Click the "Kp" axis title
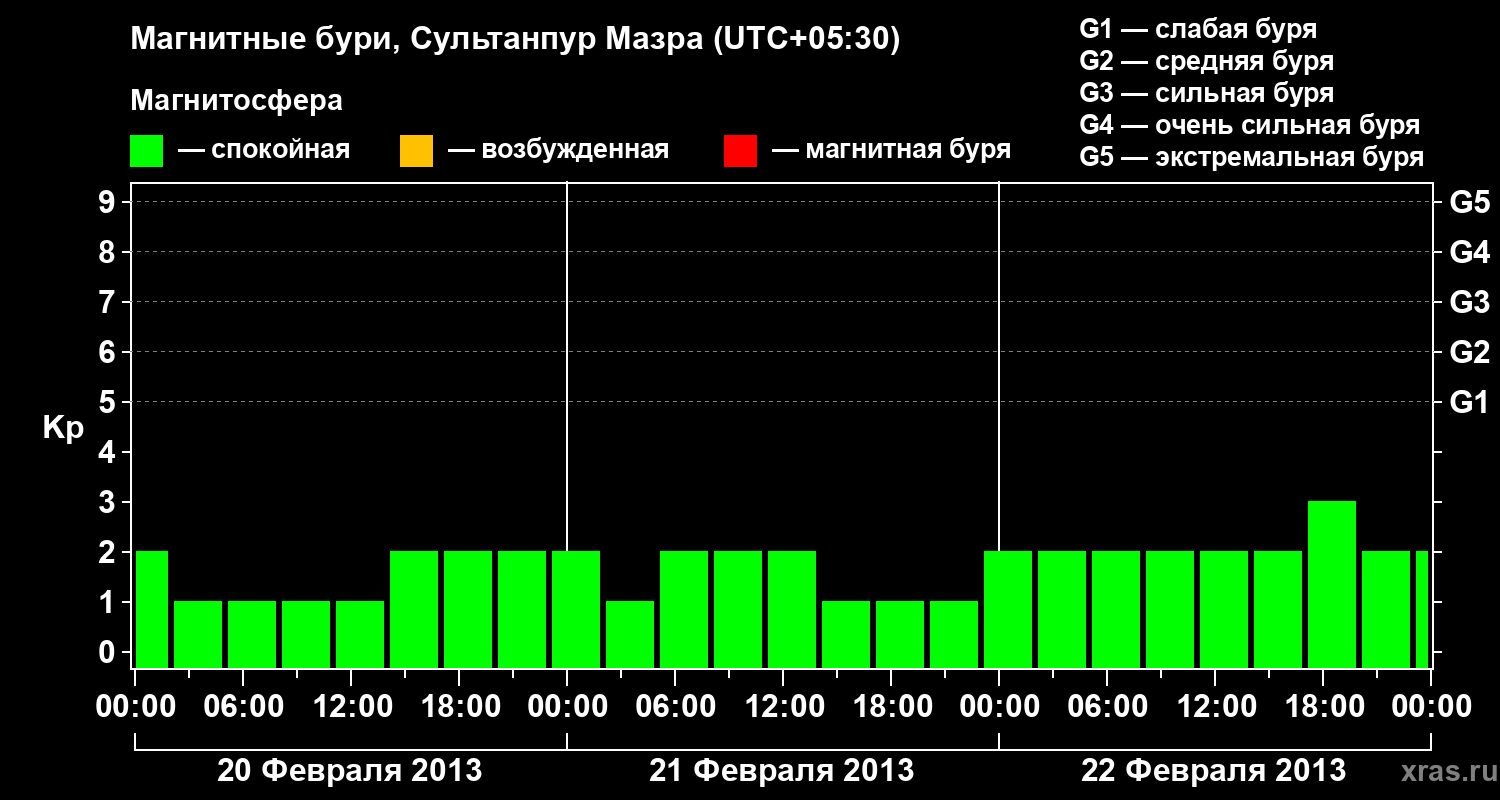Viewport: 1500px width, 800px height. 63,428
